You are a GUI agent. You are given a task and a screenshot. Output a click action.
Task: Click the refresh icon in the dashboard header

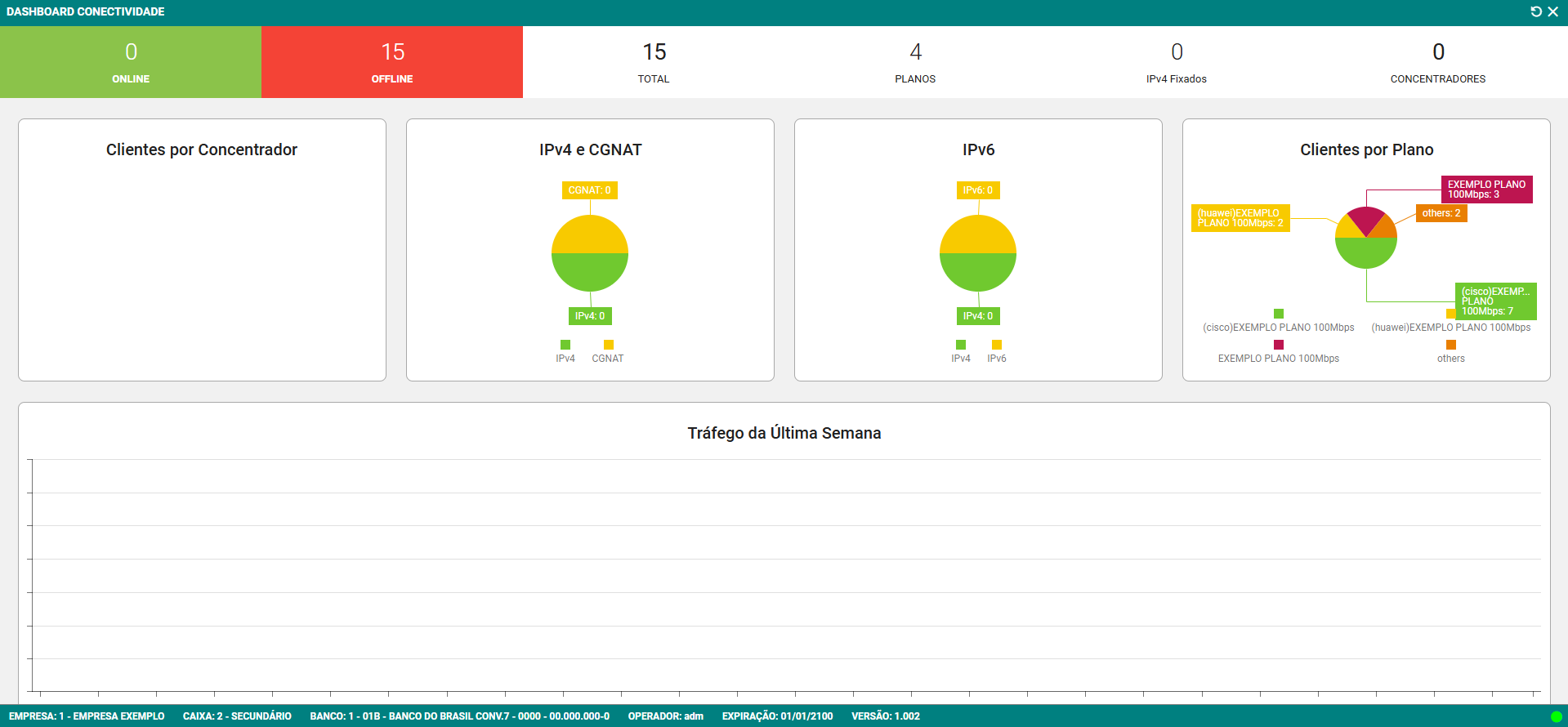point(1536,11)
